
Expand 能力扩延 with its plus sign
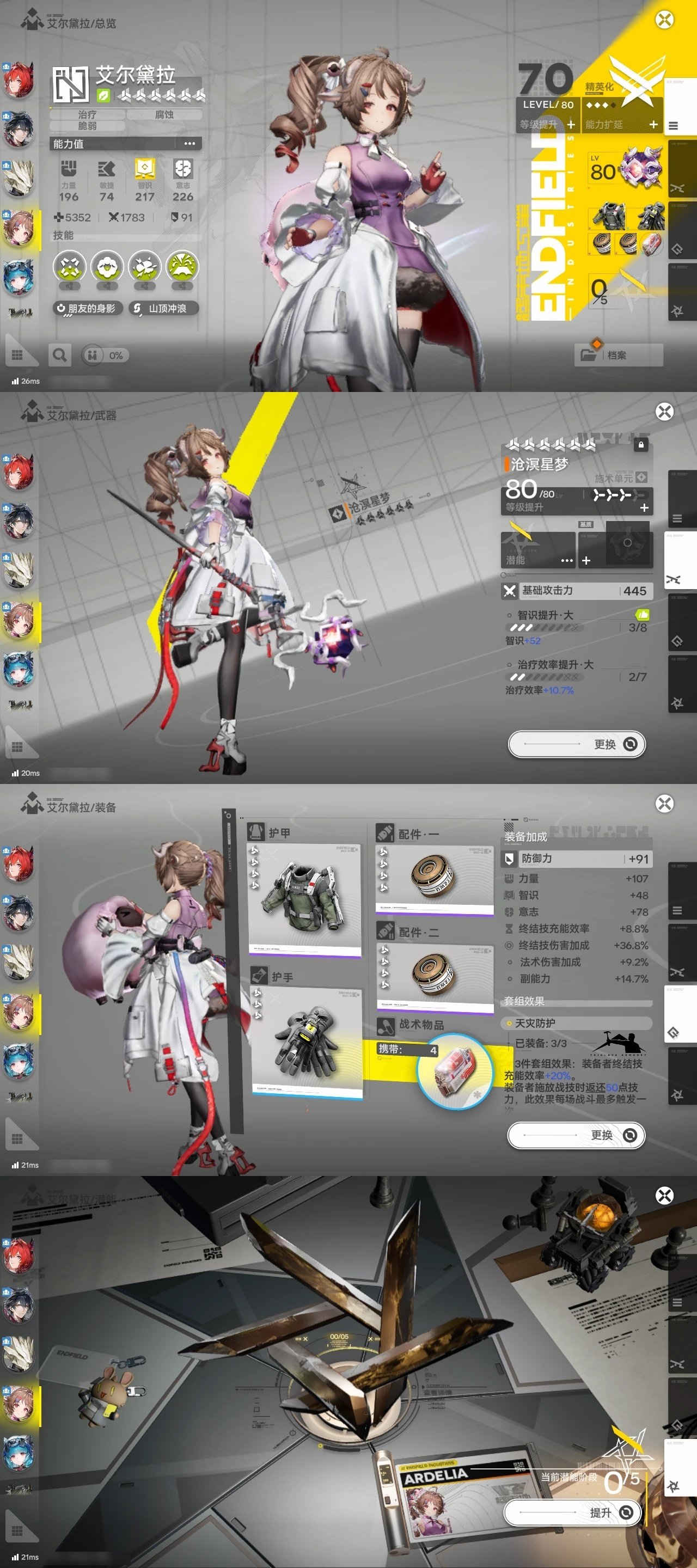tap(653, 124)
